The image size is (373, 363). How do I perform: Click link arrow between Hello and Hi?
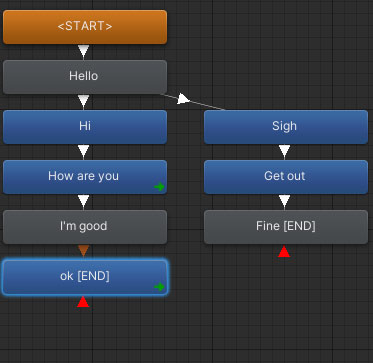point(83,101)
